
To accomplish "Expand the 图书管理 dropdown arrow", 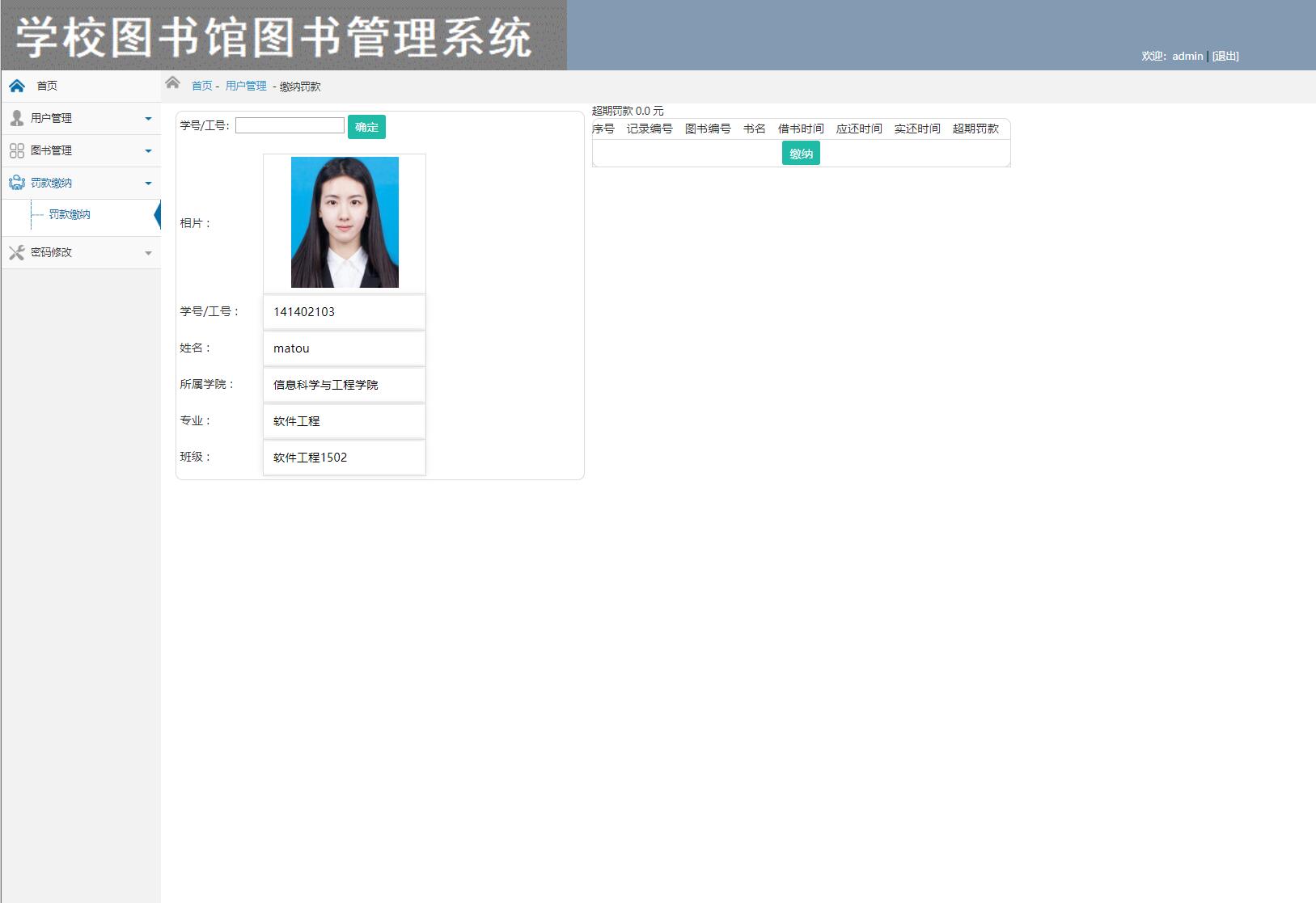I will tap(148, 151).
